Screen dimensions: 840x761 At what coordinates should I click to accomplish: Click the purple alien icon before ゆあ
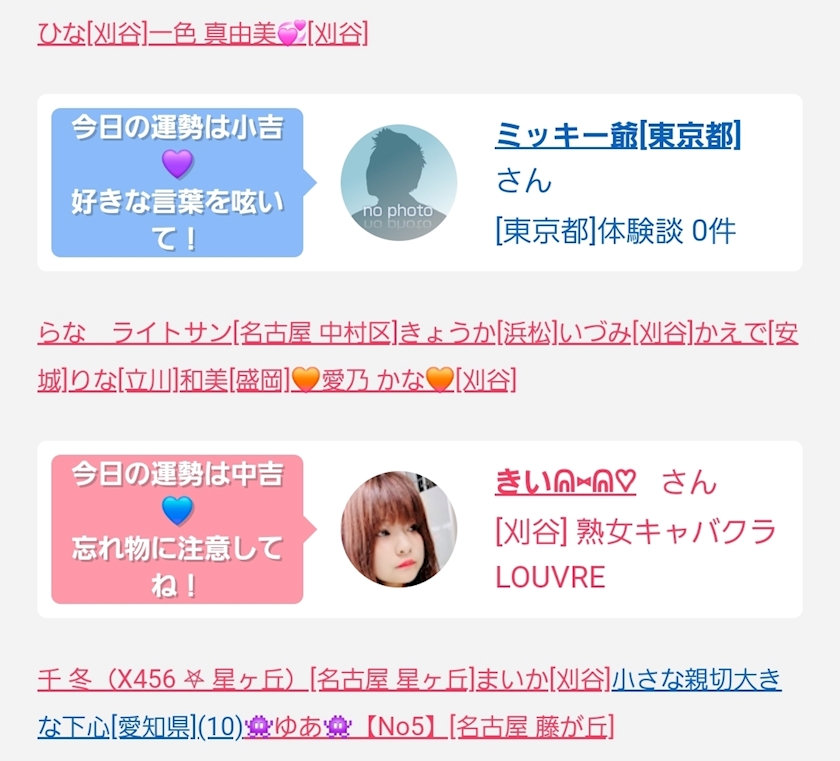[259, 727]
